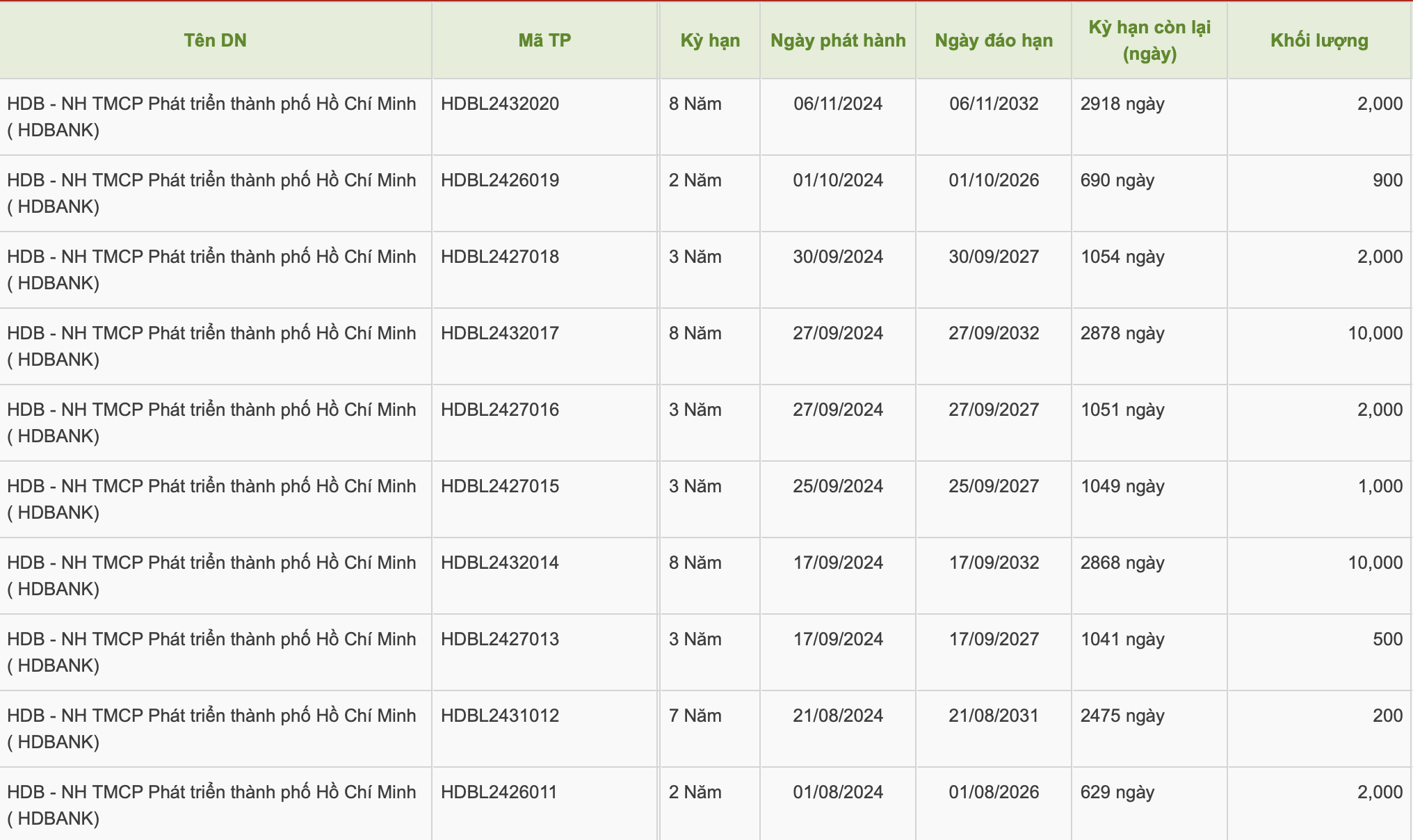
Task: Click remaining term 1051 ngày
Action: [1122, 410]
